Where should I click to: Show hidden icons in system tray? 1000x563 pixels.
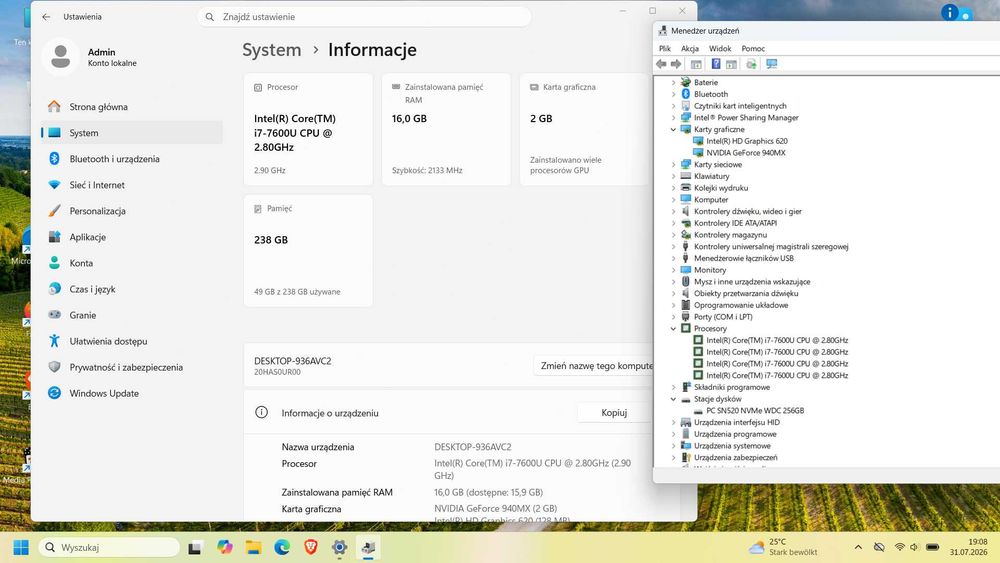tap(858, 547)
